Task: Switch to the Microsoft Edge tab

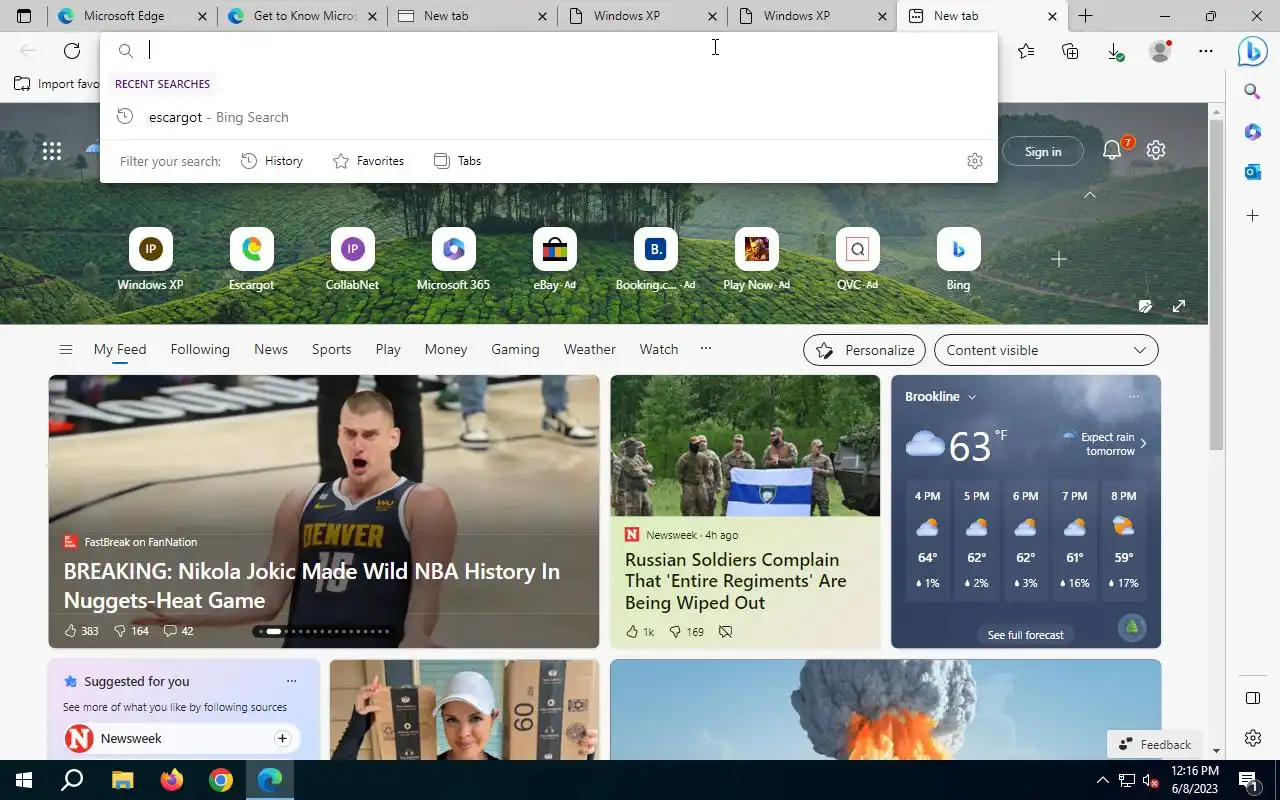Action: coord(133,16)
